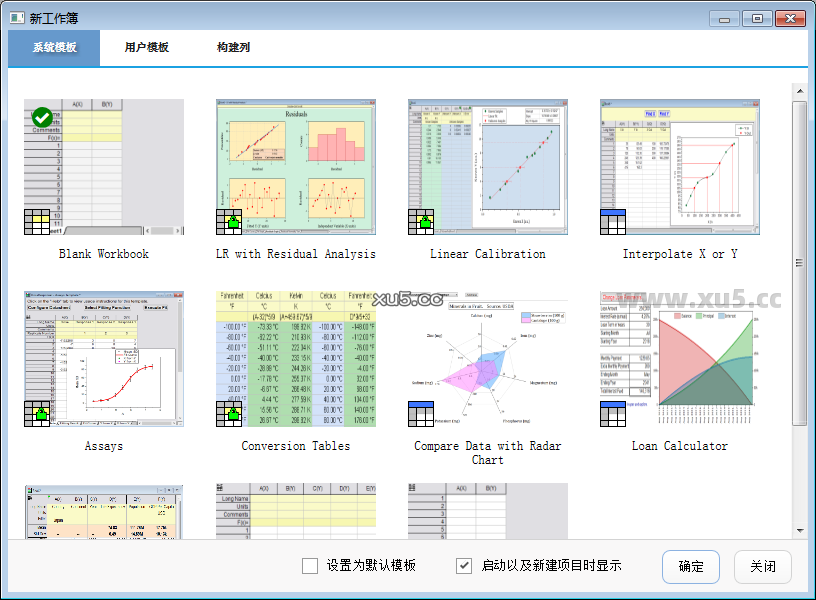Click the workbook badge icon on Linear Calibration
Screen dimensions: 816x600
click(421, 223)
